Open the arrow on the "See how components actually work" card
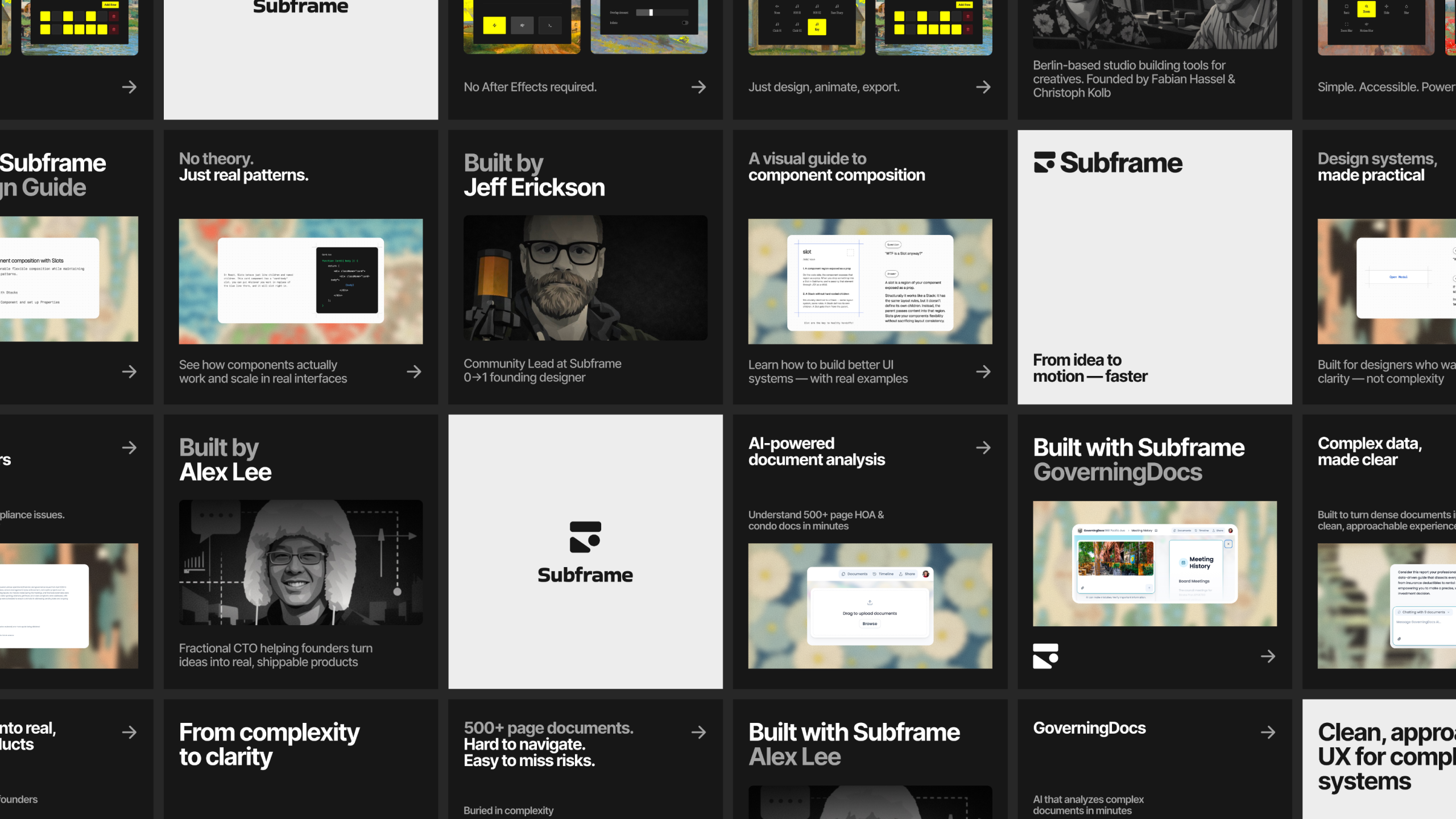The width and height of the screenshot is (1456, 819). [x=414, y=372]
